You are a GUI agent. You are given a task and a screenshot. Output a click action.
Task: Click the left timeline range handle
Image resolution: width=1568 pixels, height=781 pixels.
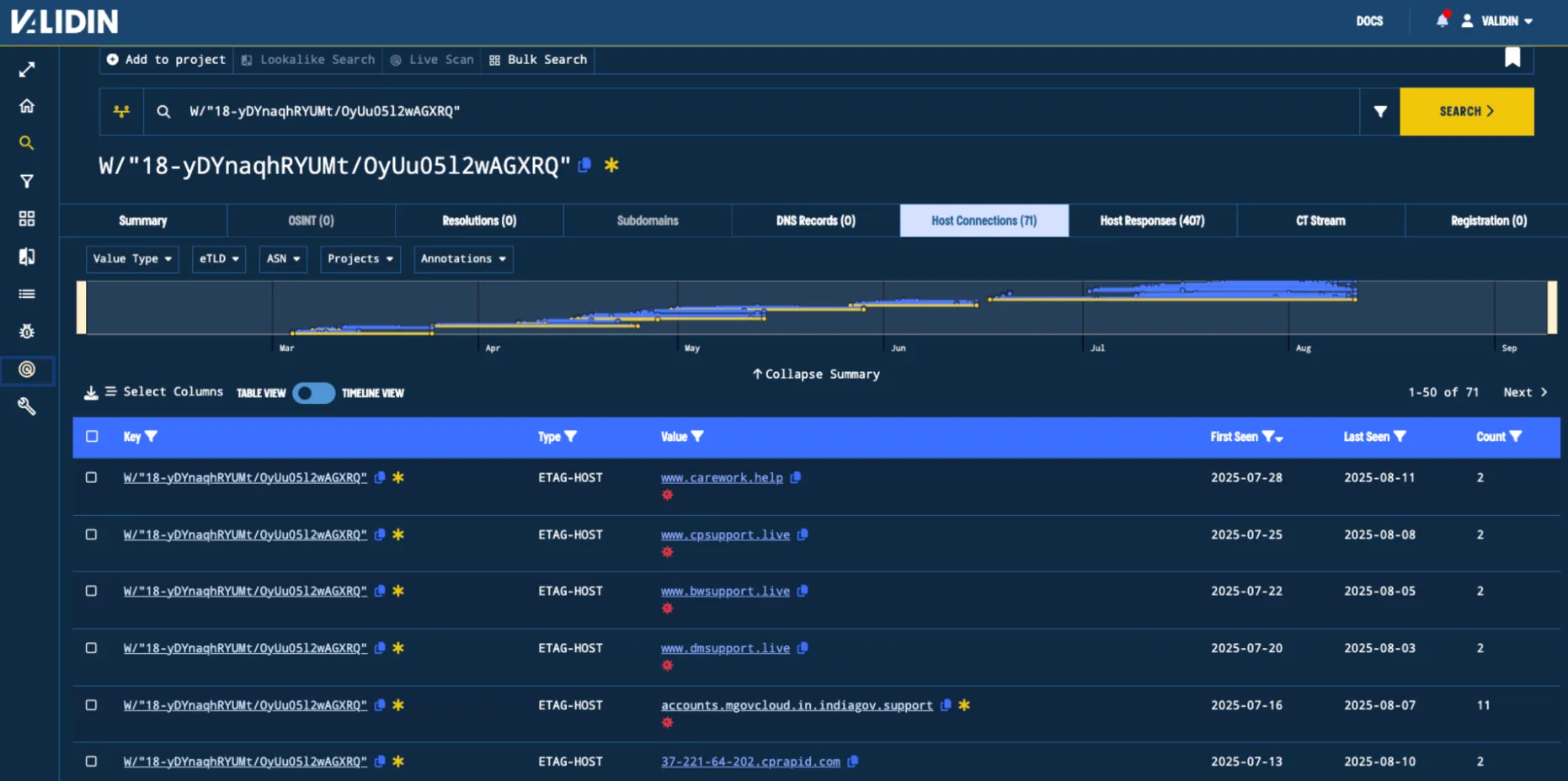[82, 307]
